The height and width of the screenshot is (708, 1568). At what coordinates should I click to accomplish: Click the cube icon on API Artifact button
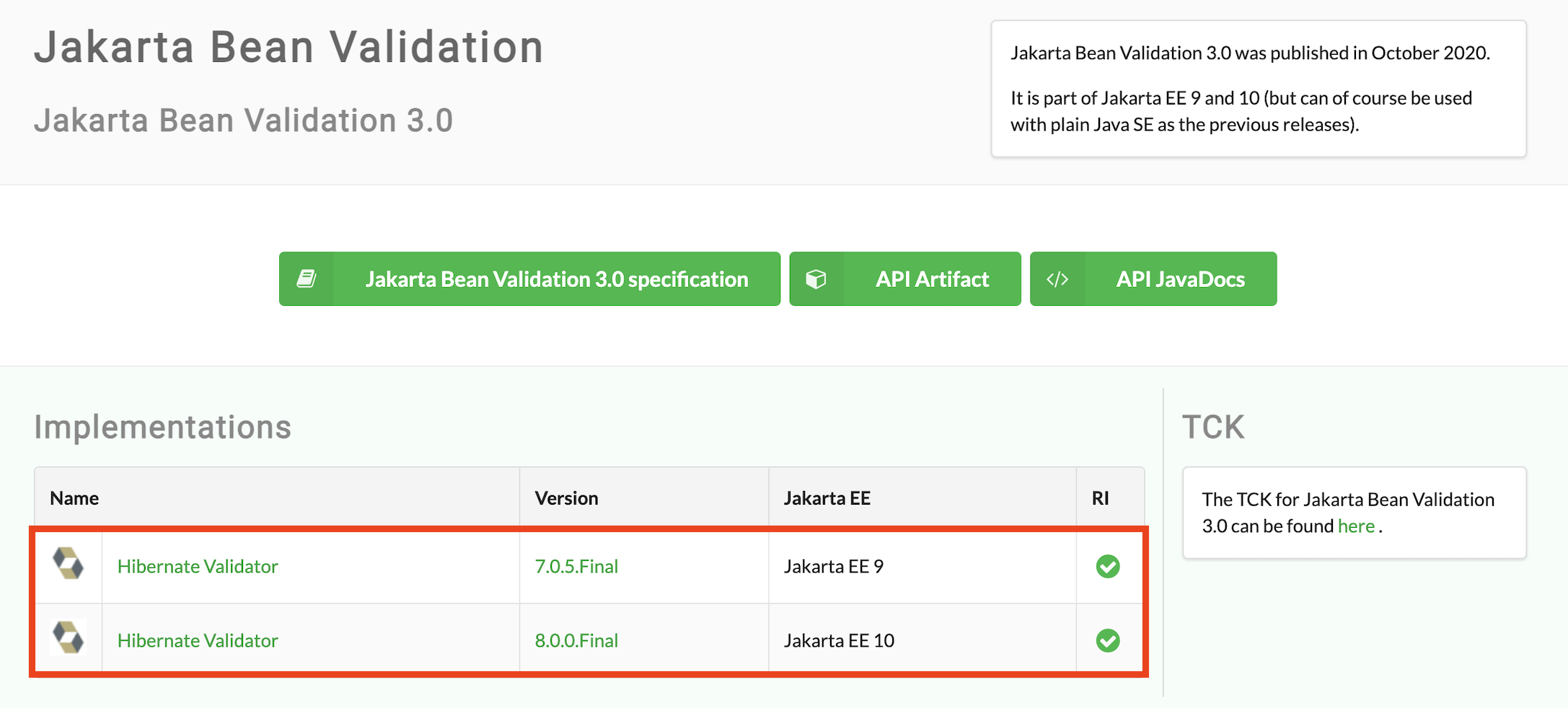816,279
